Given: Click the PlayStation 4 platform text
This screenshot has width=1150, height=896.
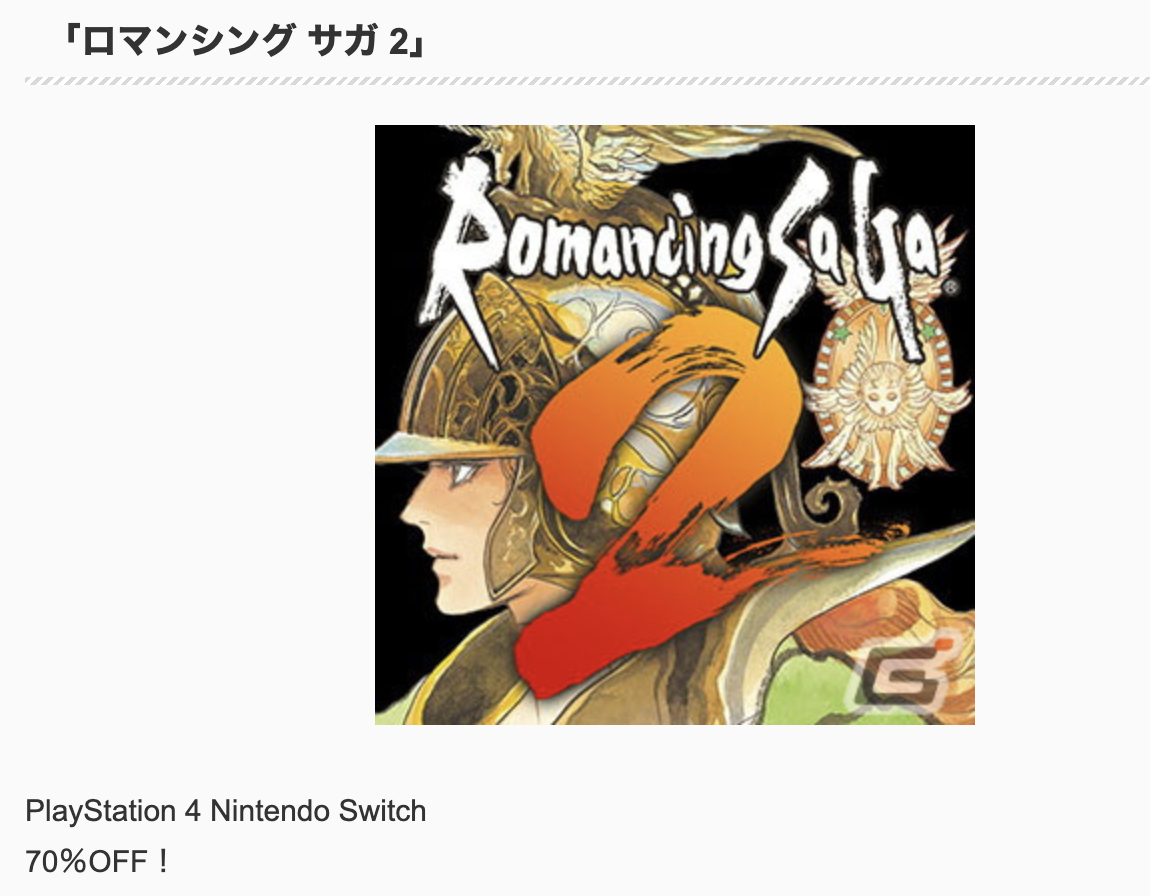Looking at the screenshot, I should pos(113,811).
